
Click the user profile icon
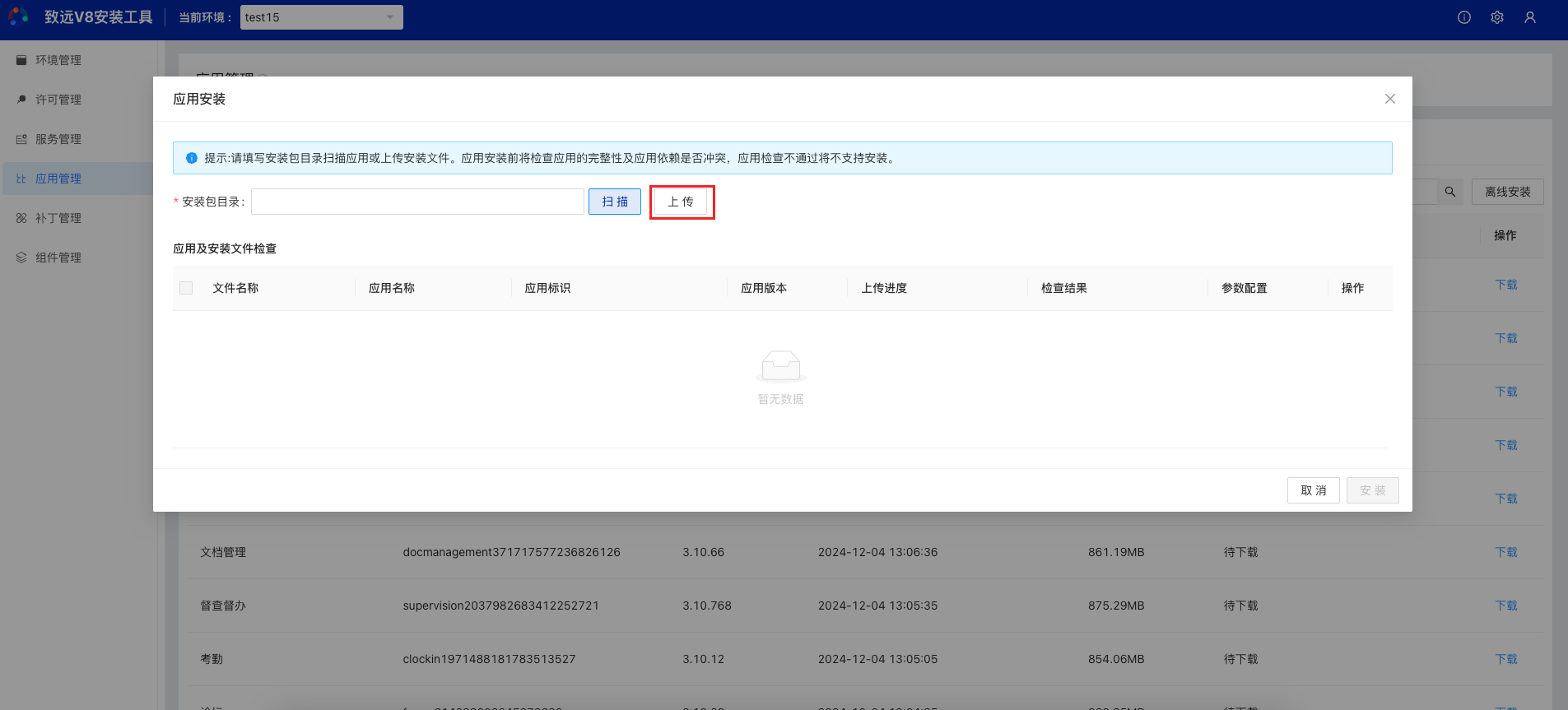pyautogui.click(x=1530, y=17)
